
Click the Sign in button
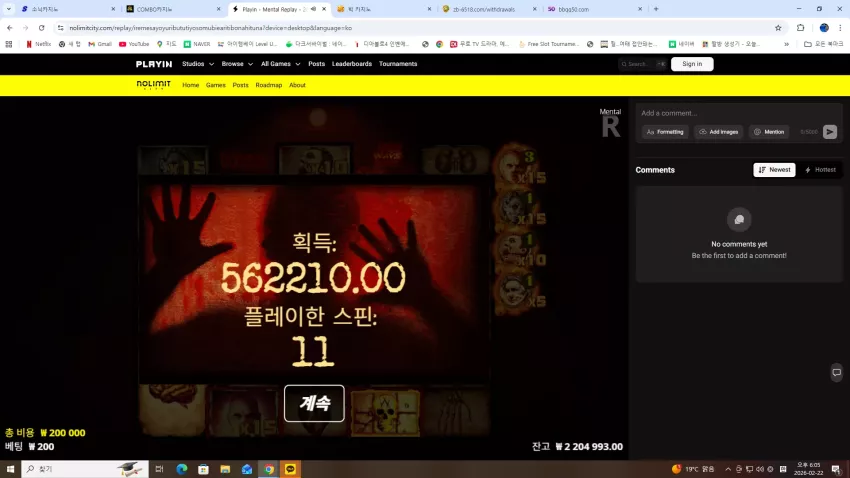(x=692, y=64)
